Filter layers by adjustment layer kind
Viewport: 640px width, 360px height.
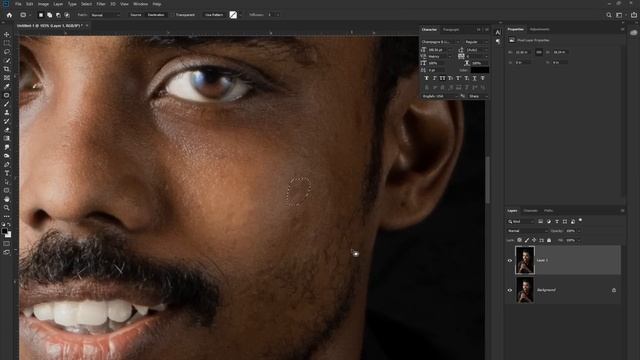click(549, 221)
